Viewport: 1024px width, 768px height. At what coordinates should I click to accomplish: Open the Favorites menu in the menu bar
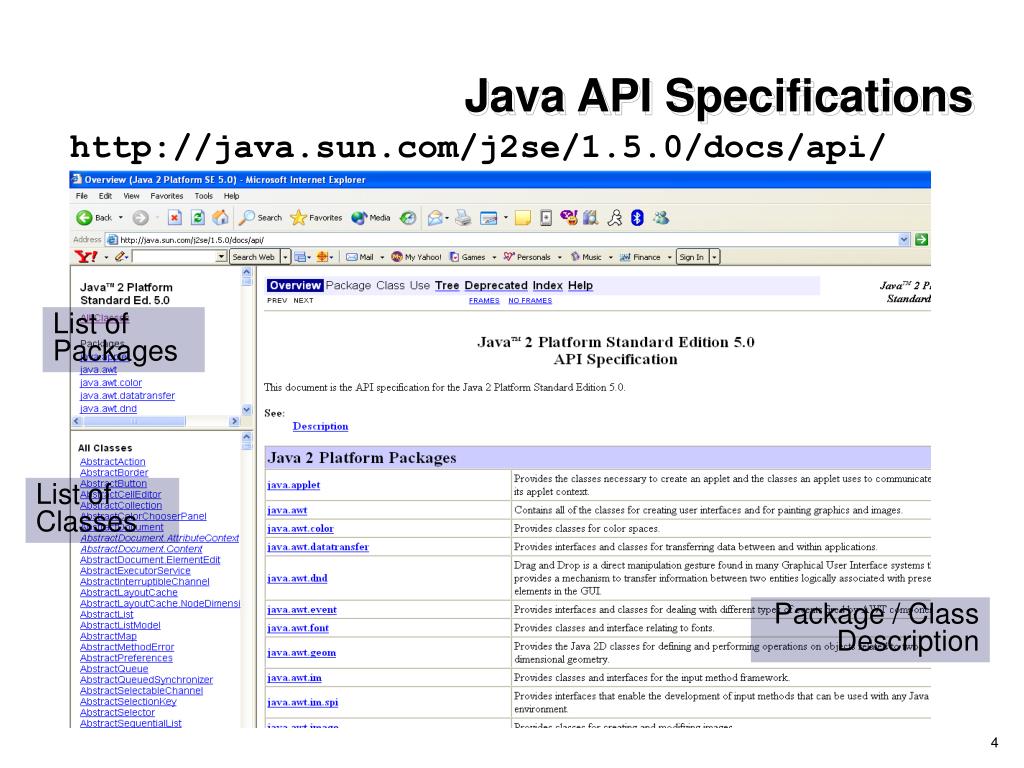pyautogui.click(x=167, y=196)
